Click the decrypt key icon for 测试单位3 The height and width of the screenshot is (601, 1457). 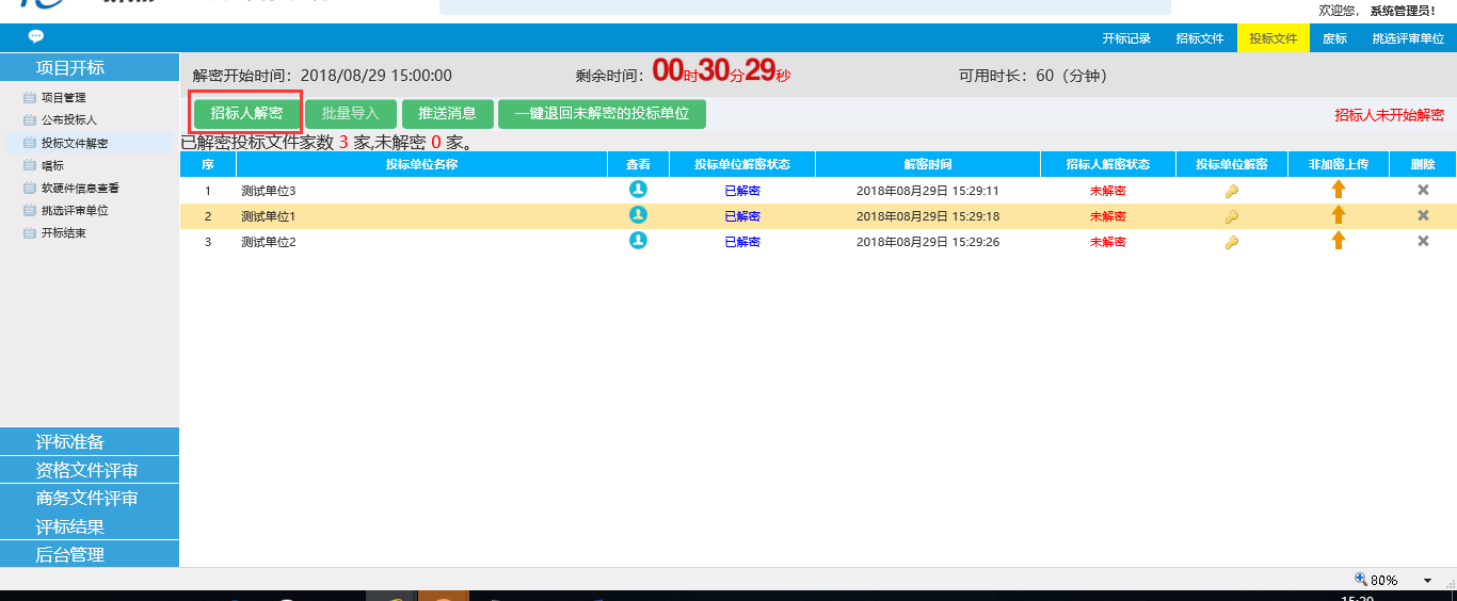pyautogui.click(x=1231, y=191)
